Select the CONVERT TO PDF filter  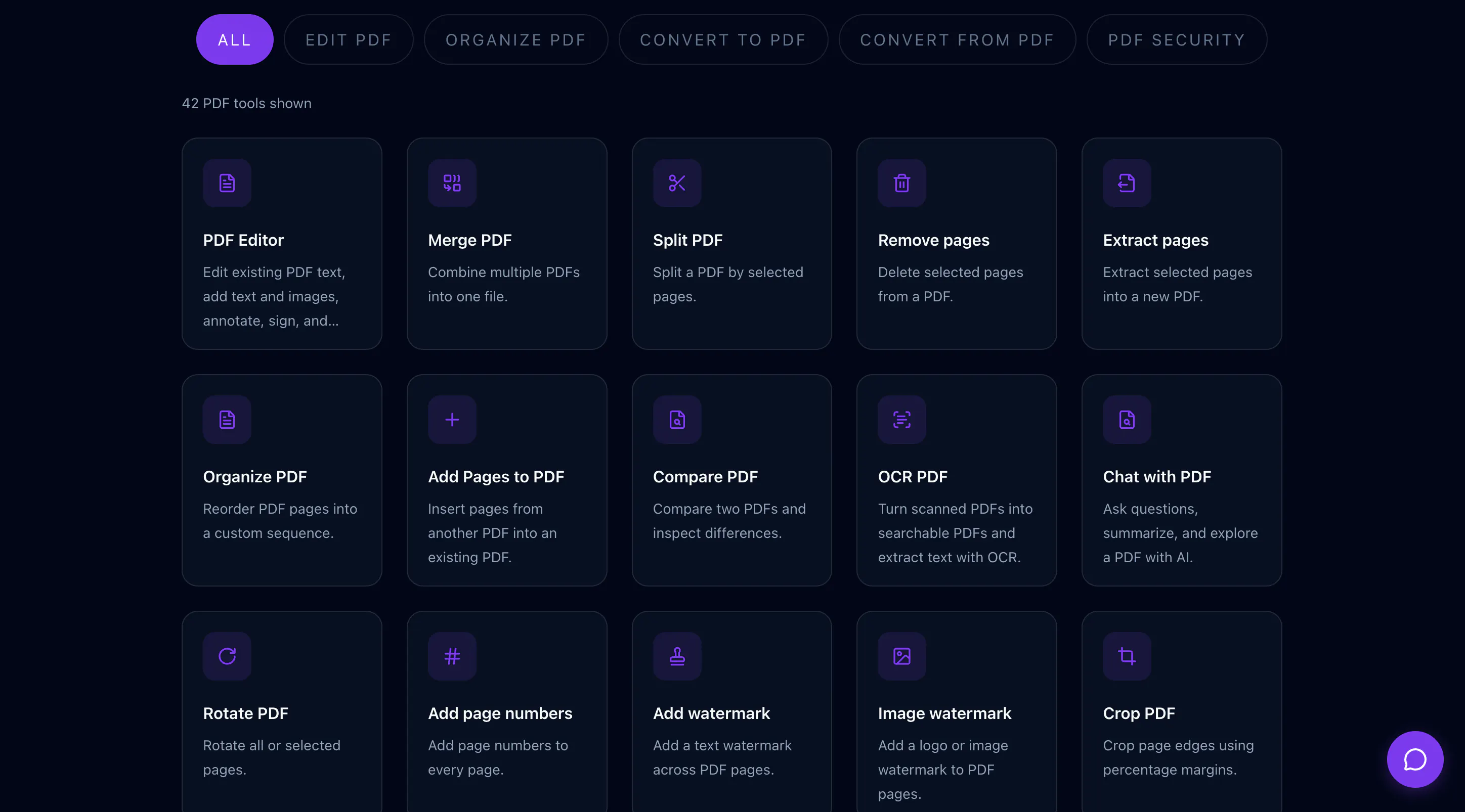click(723, 40)
